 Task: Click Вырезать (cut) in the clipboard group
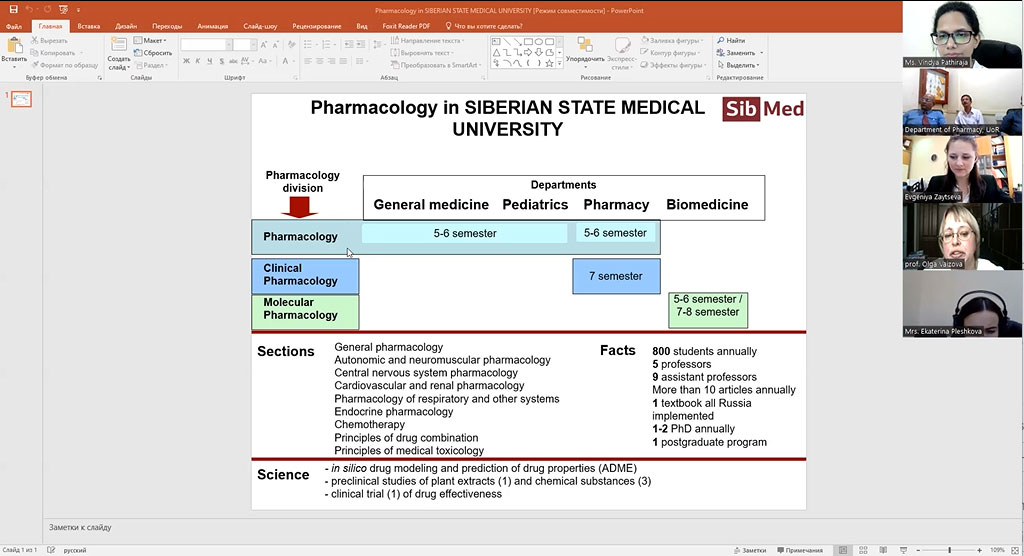[x=49, y=41]
